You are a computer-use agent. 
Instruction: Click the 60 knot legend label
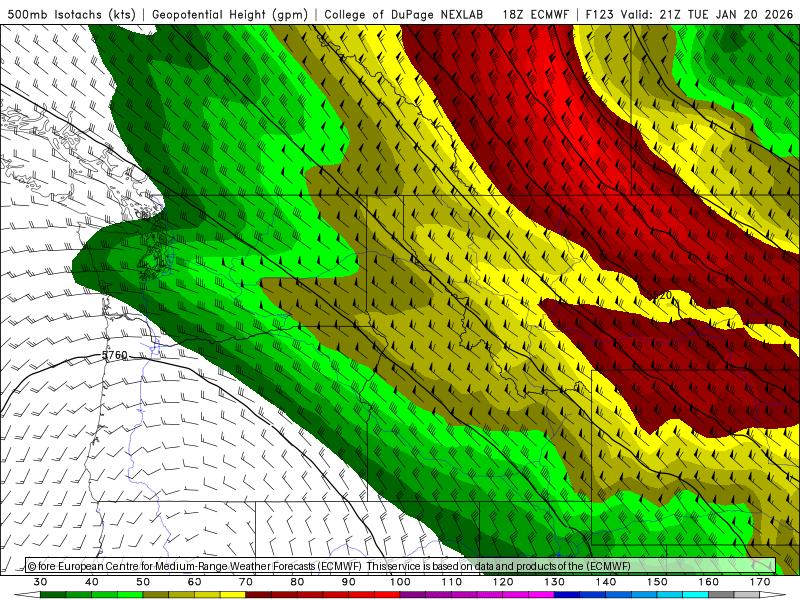(194, 582)
